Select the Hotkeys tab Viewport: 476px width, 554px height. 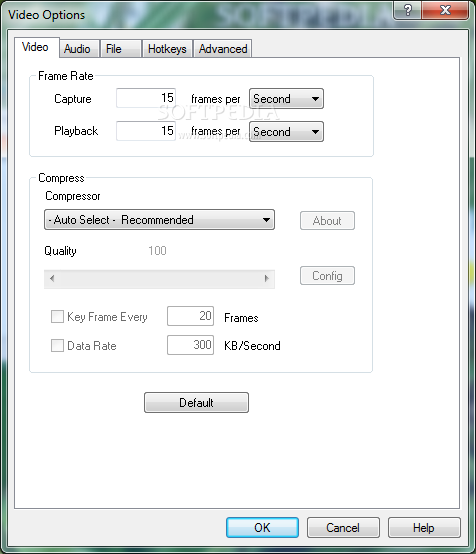click(x=167, y=49)
